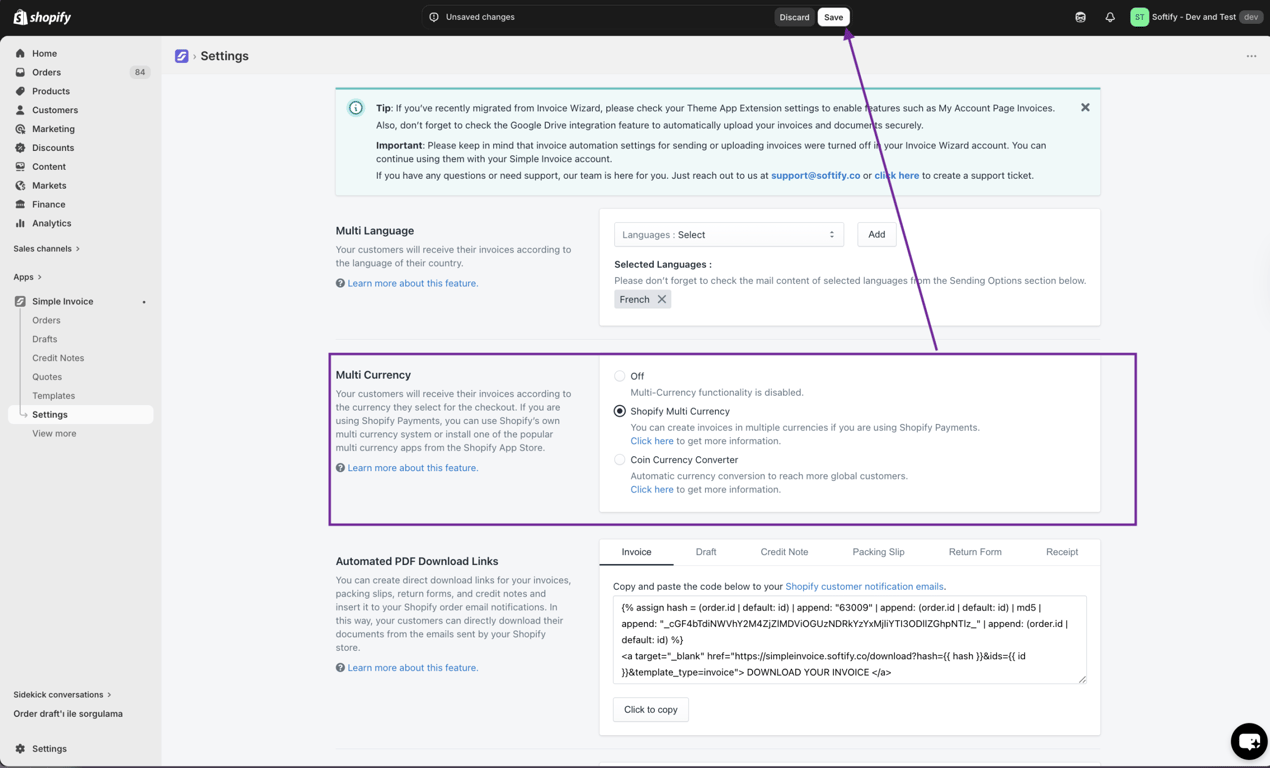Open the three-dot more options menu
Image resolution: width=1270 pixels, height=768 pixels.
click(x=1251, y=56)
